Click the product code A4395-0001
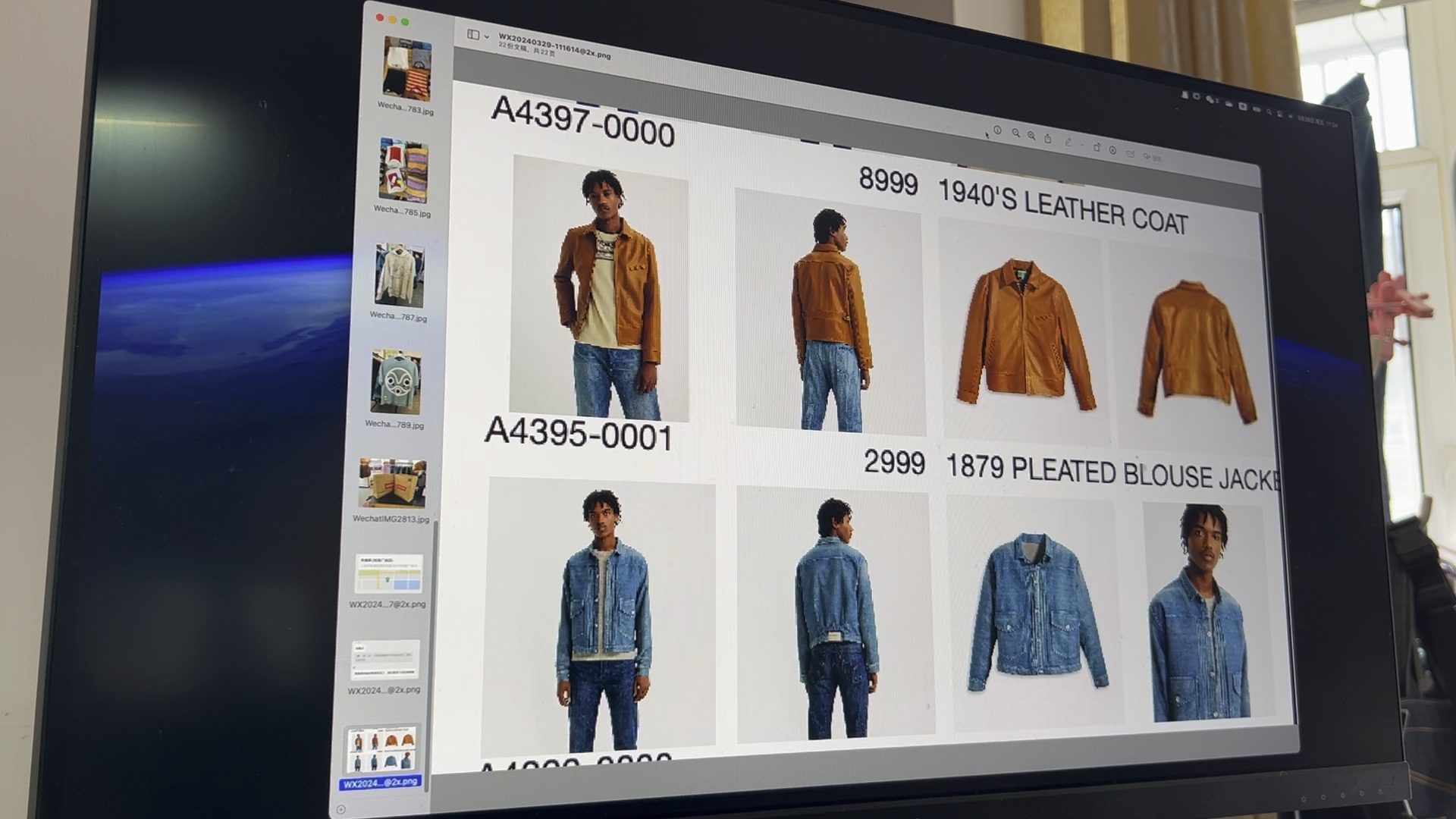The width and height of the screenshot is (1456, 819). [579, 434]
